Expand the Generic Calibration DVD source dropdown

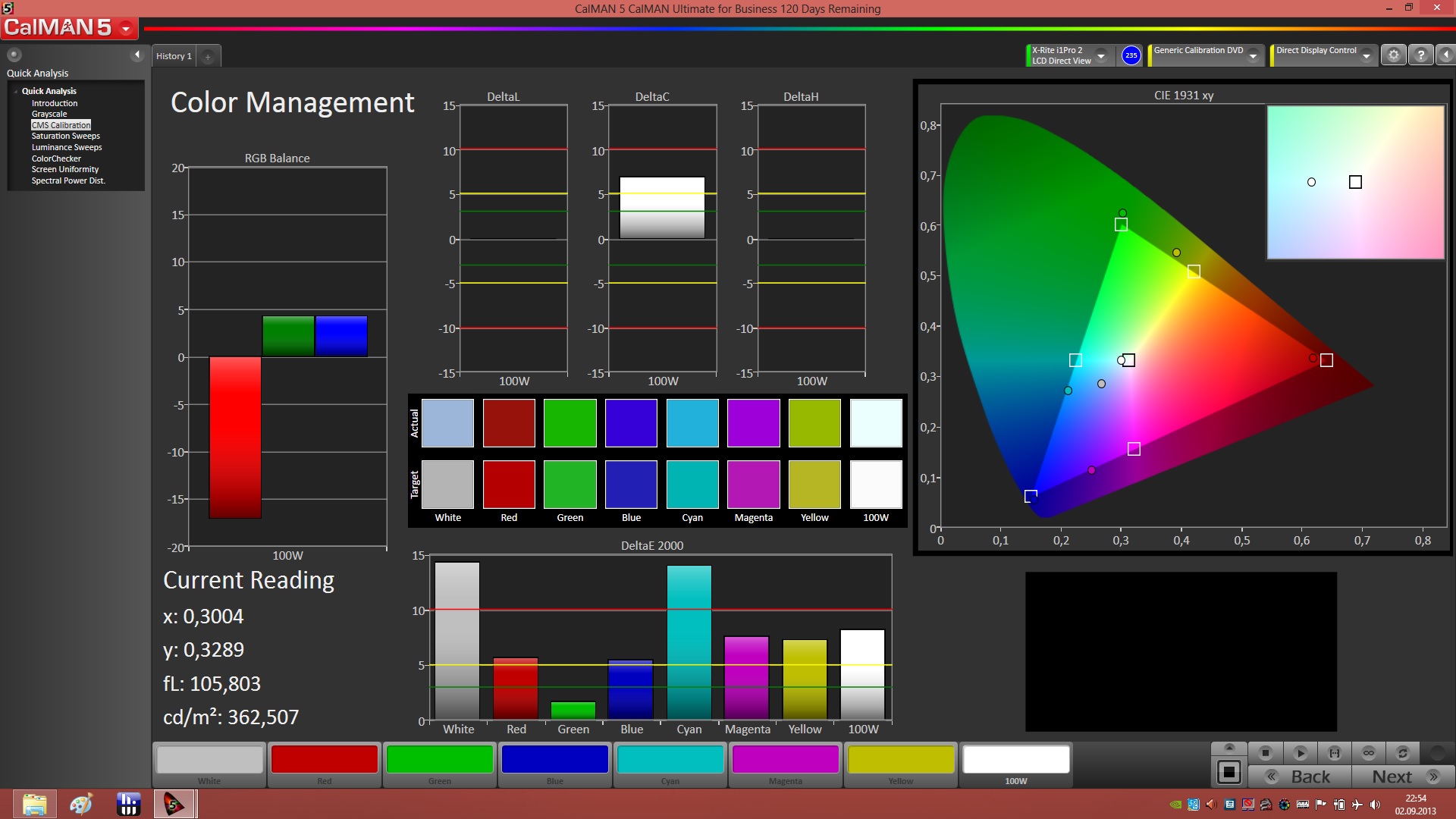(1254, 56)
